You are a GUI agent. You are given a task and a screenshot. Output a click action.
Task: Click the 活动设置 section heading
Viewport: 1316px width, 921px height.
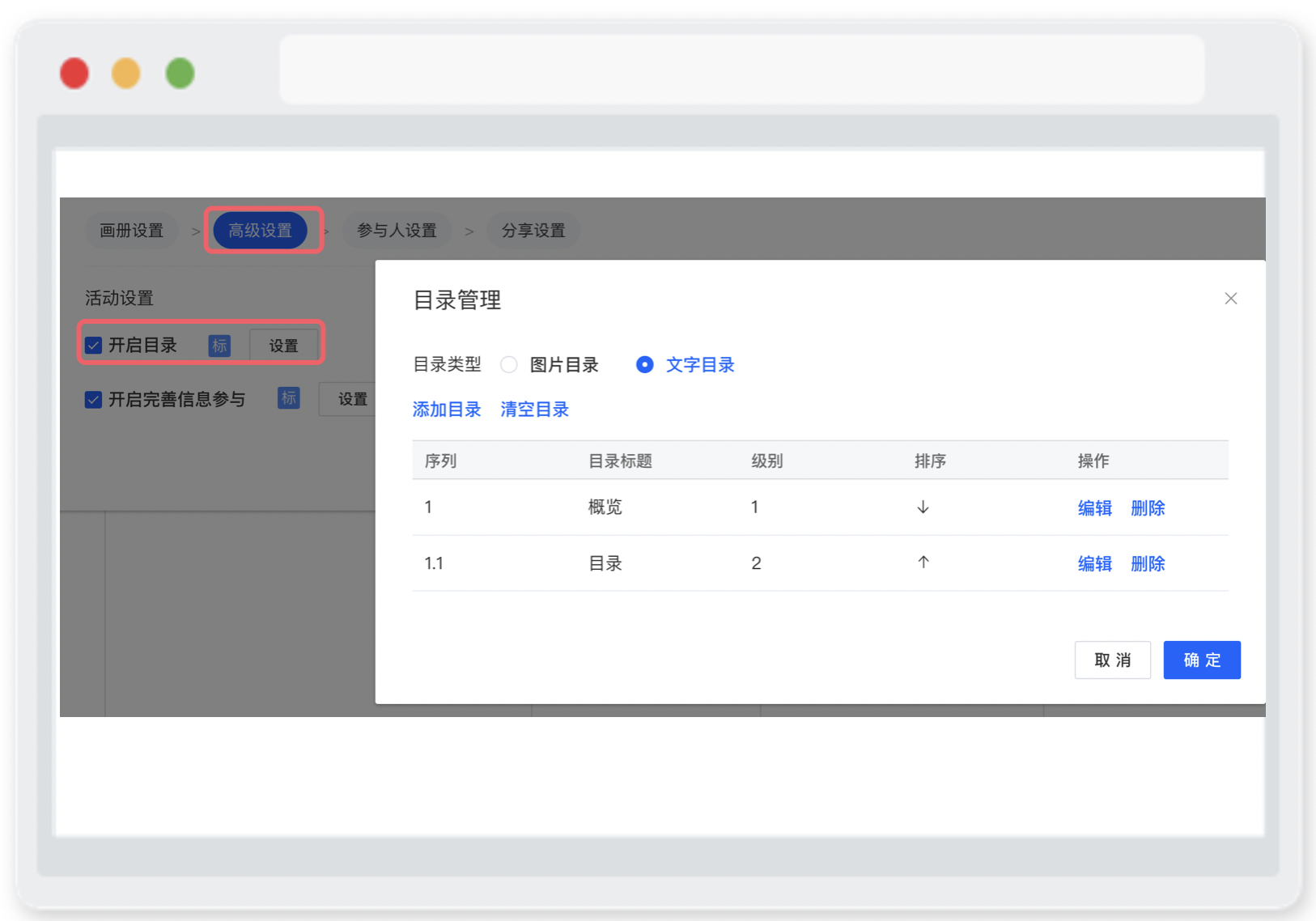[120, 299]
